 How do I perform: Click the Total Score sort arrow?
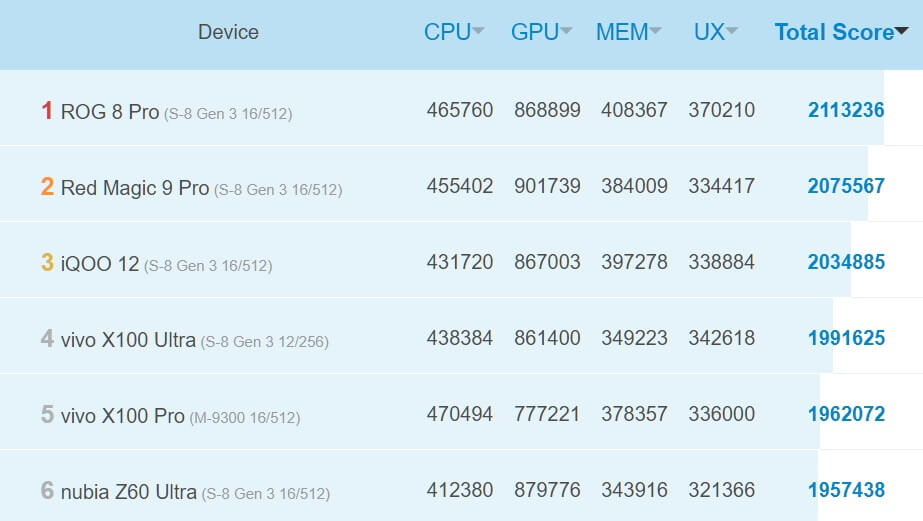902,32
